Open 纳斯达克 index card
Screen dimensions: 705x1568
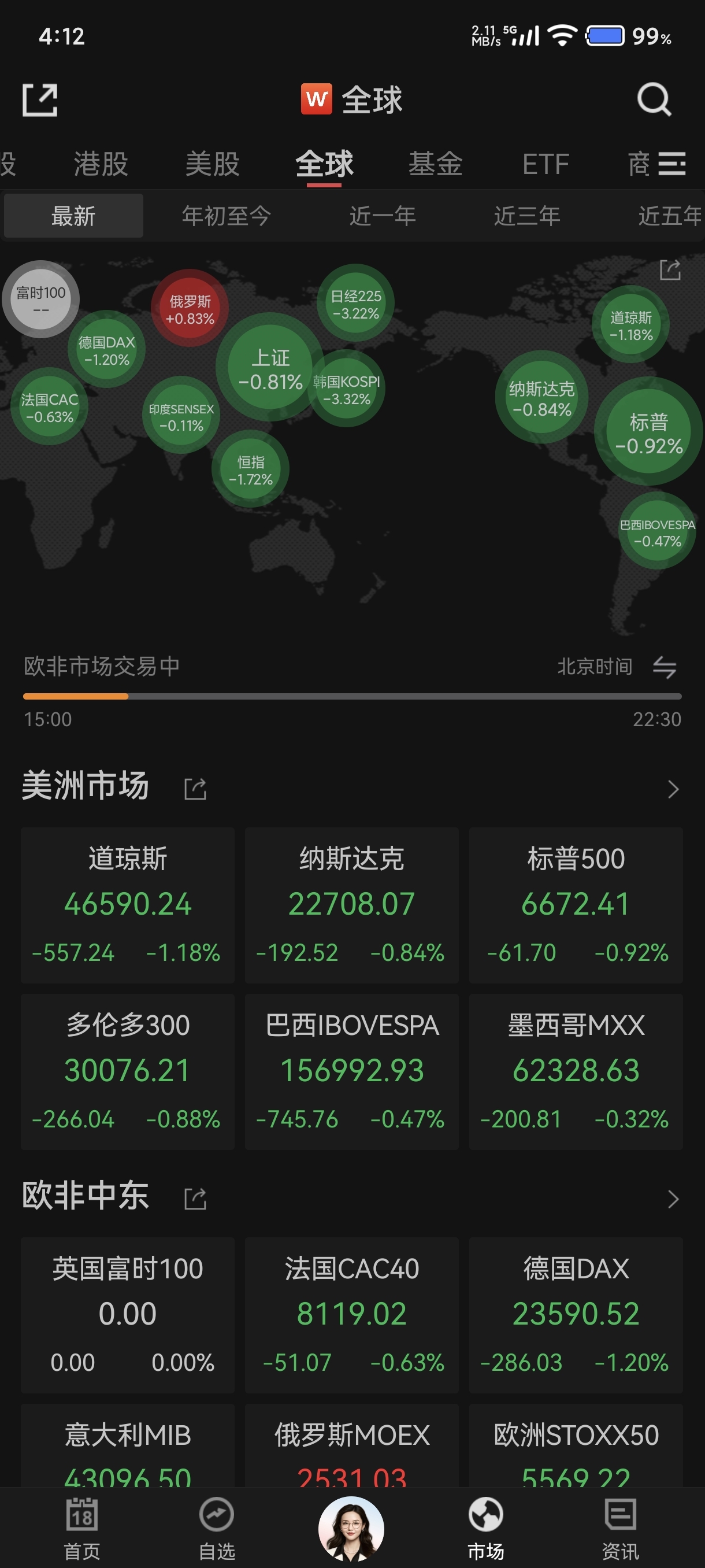(x=351, y=905)
